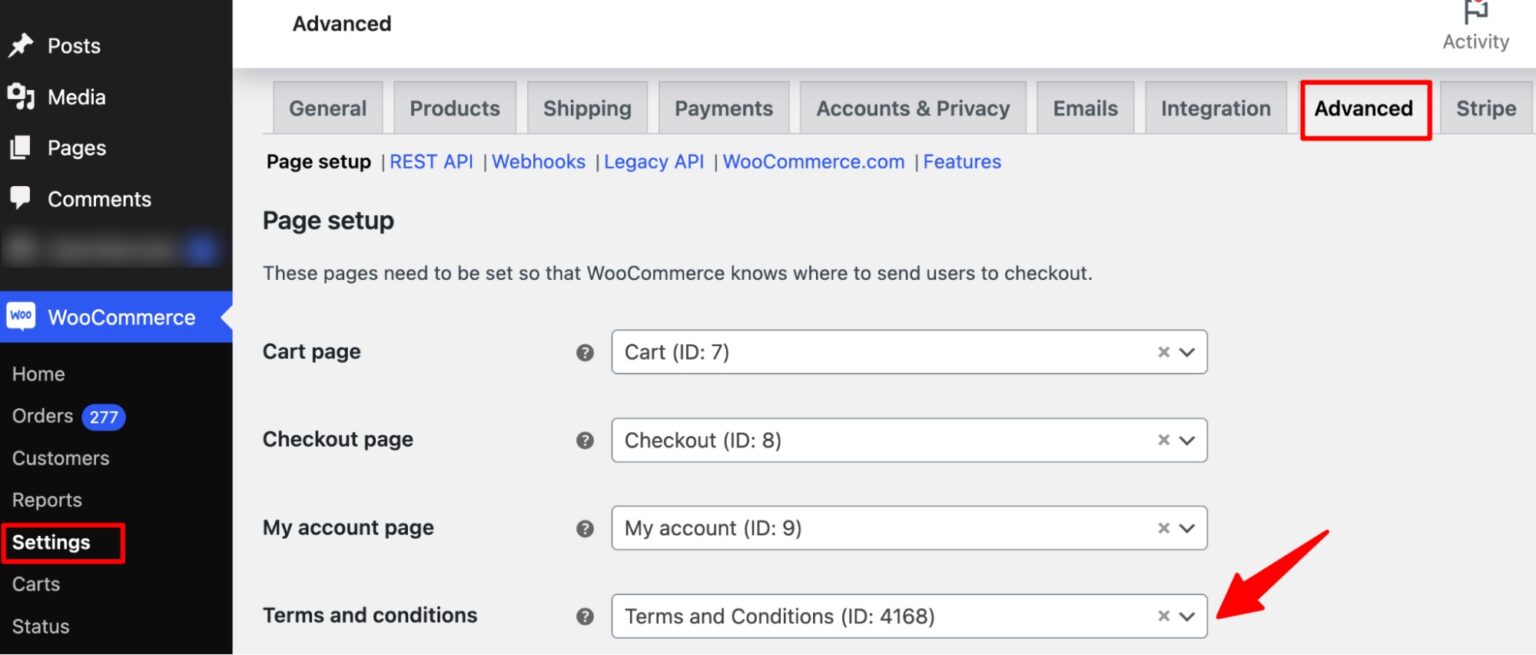Clear the Cart page selection with the × icon
This screenshot has width=1536, height=655.
[x=1163, y=352]
